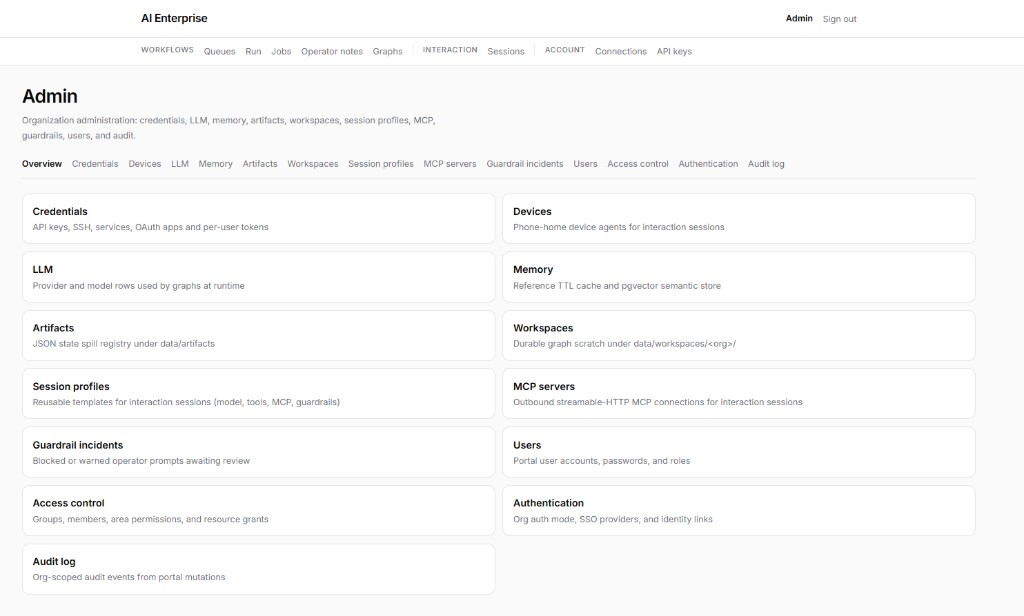This screenshot has width=1024, height=616.
Task: Open the Memory card
Action: 739,277
